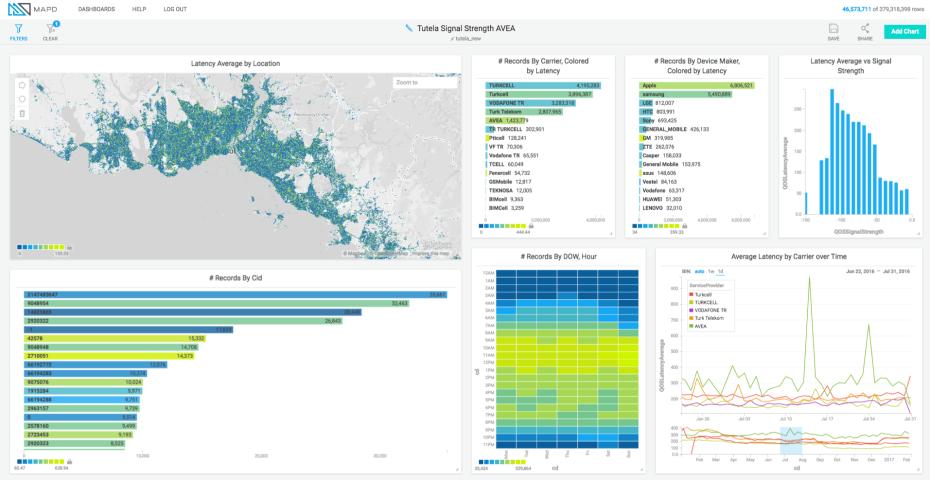930x480 pixels.
Task: Open the Jun 23, 2016 start date picker
Action: [858, 272]
